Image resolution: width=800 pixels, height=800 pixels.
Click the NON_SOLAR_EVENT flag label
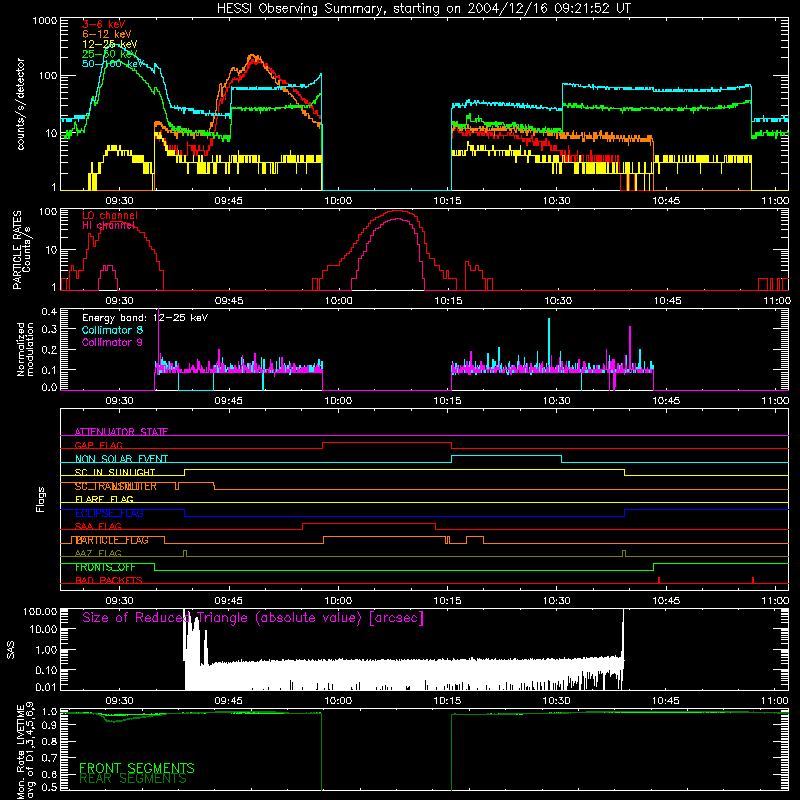[x=121, y=459]
